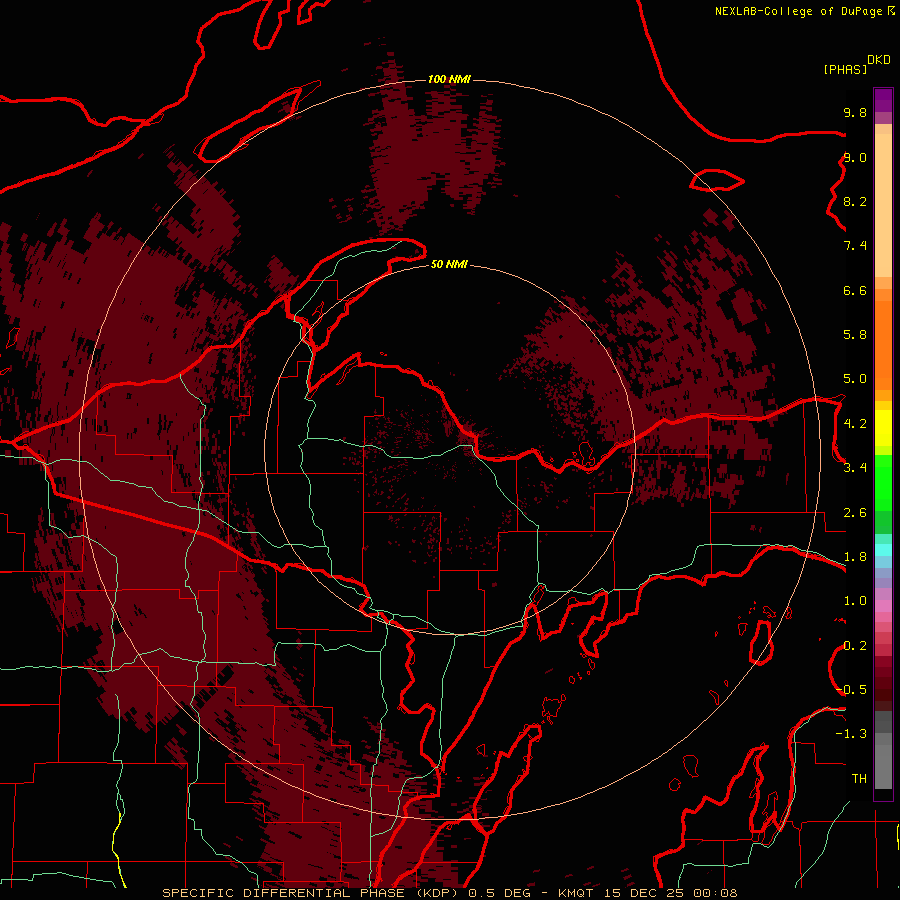Click the 9.0 value on color scale

click(x=855, y=157)
